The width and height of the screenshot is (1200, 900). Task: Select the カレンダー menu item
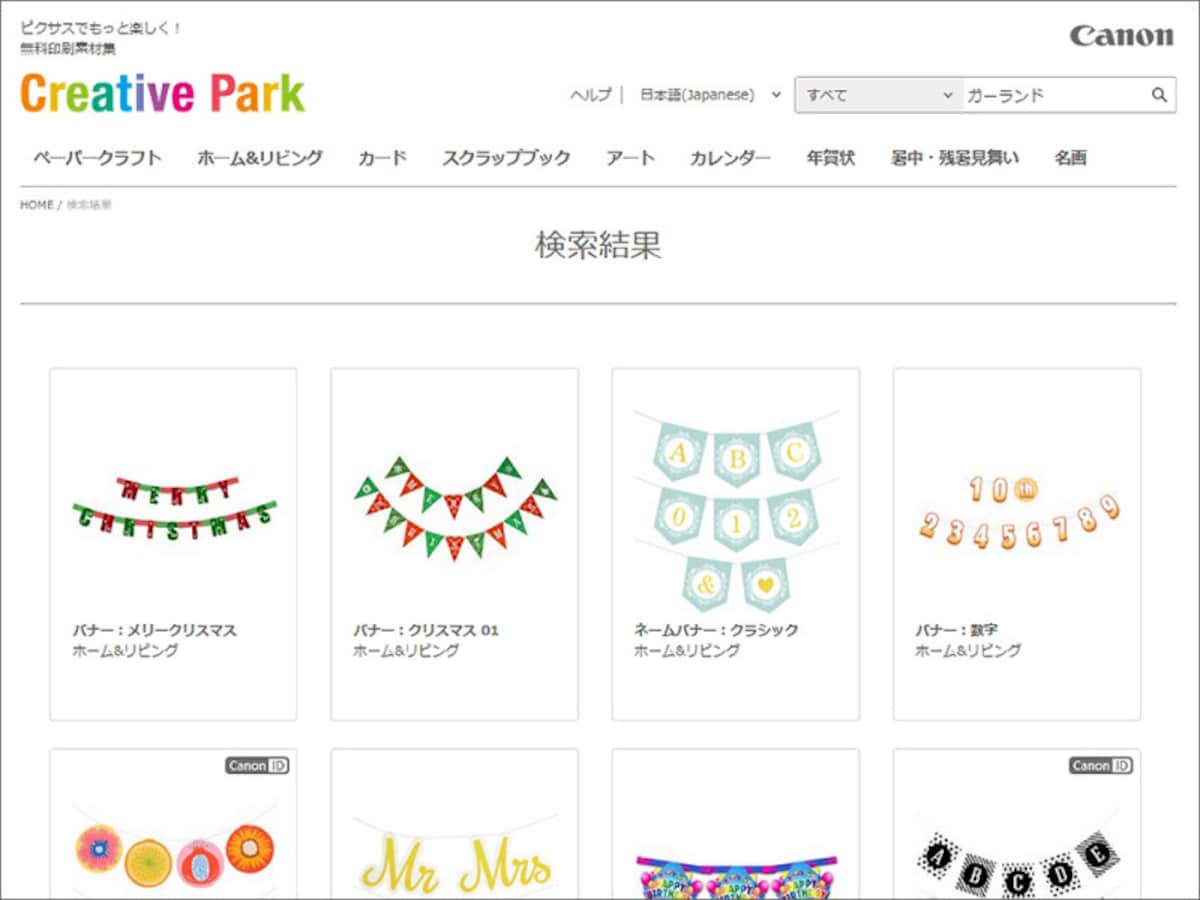point(730,158)
